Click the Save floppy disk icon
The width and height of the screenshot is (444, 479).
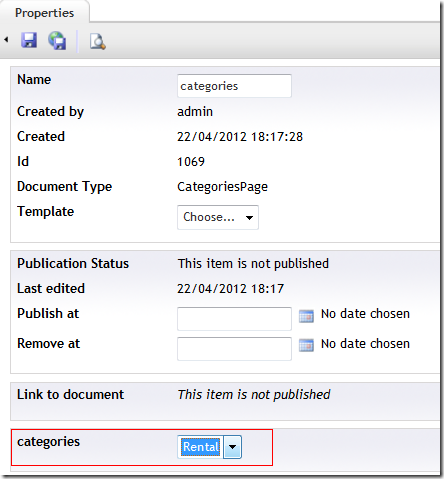point(29,40)
